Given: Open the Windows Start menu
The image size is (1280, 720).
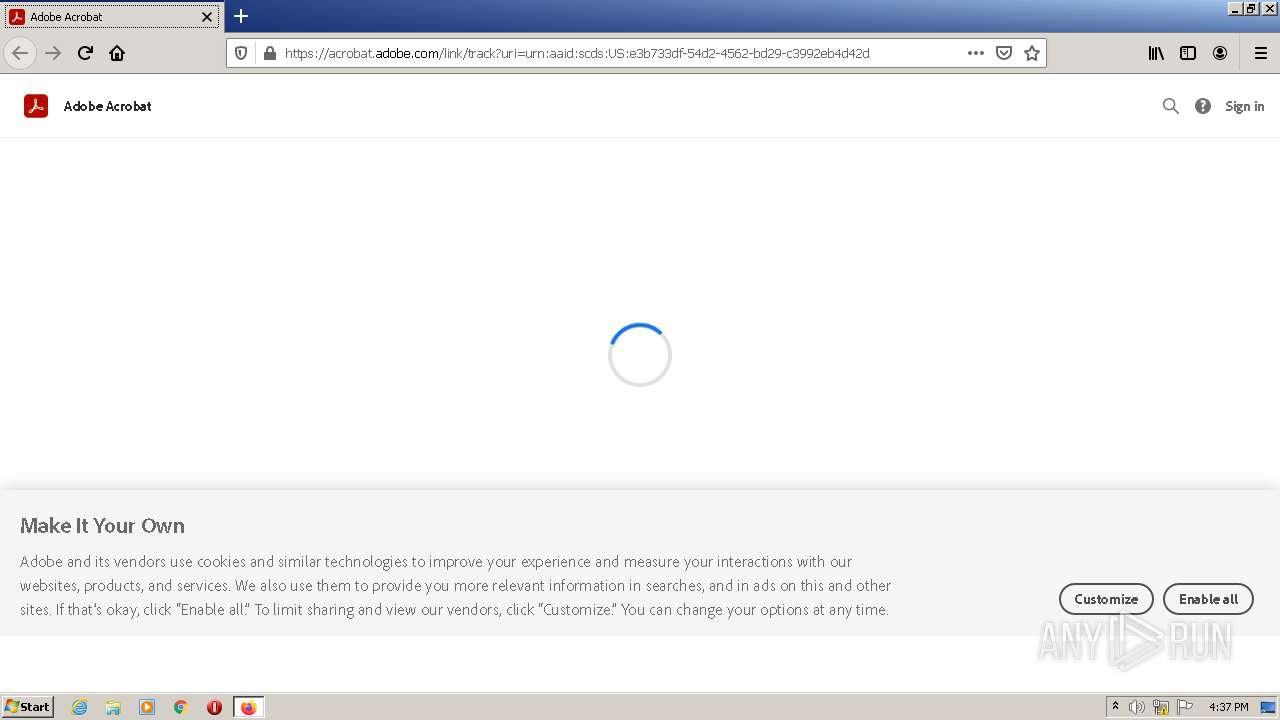Looking at the screenshot, I should [28, 707].
